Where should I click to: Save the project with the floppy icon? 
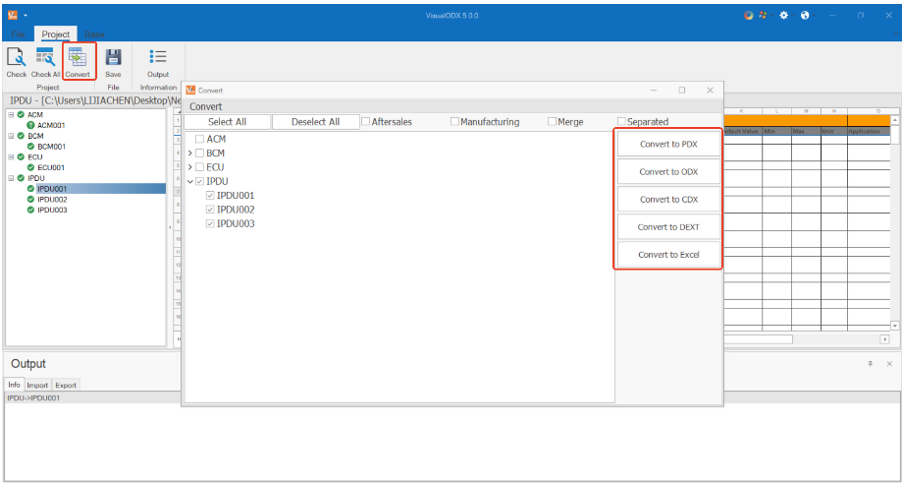[113, 59]
